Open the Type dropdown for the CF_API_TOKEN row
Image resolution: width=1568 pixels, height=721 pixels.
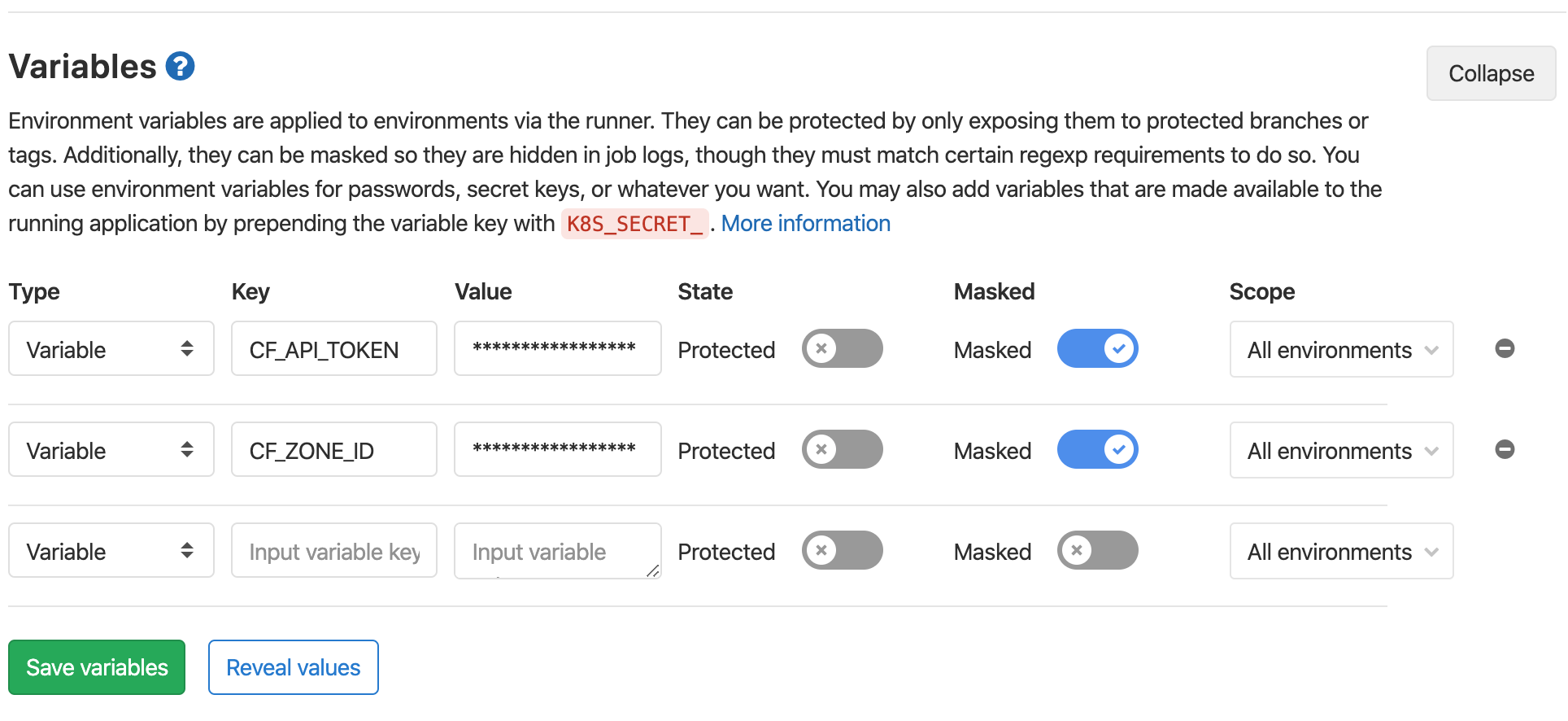click(x=111, y=348)
